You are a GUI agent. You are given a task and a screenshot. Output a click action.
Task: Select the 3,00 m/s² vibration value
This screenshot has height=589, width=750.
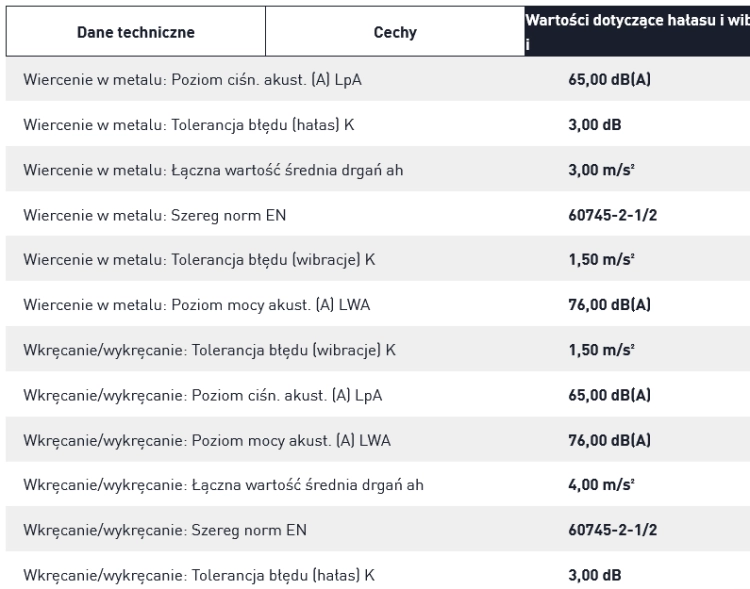click(601, 170)
